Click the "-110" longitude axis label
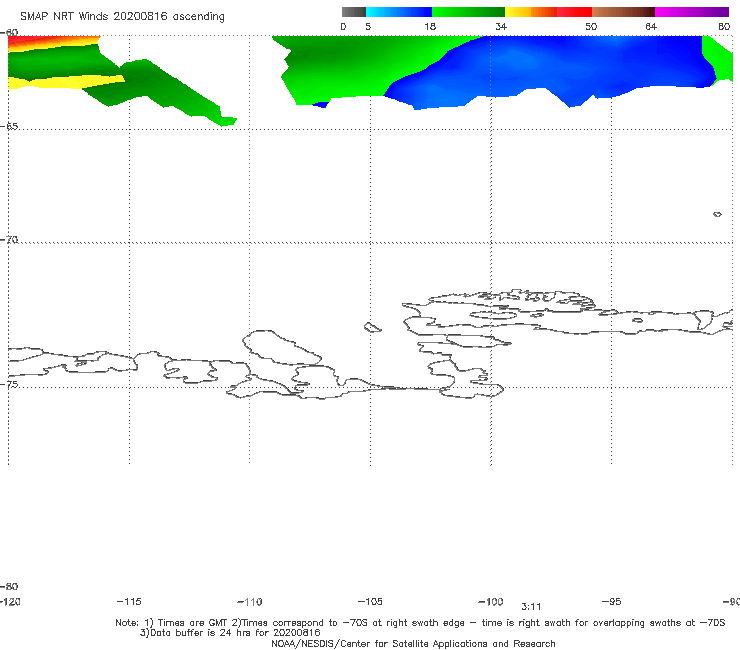This screenshot has width=740, height=650. (x=250, y=602)
